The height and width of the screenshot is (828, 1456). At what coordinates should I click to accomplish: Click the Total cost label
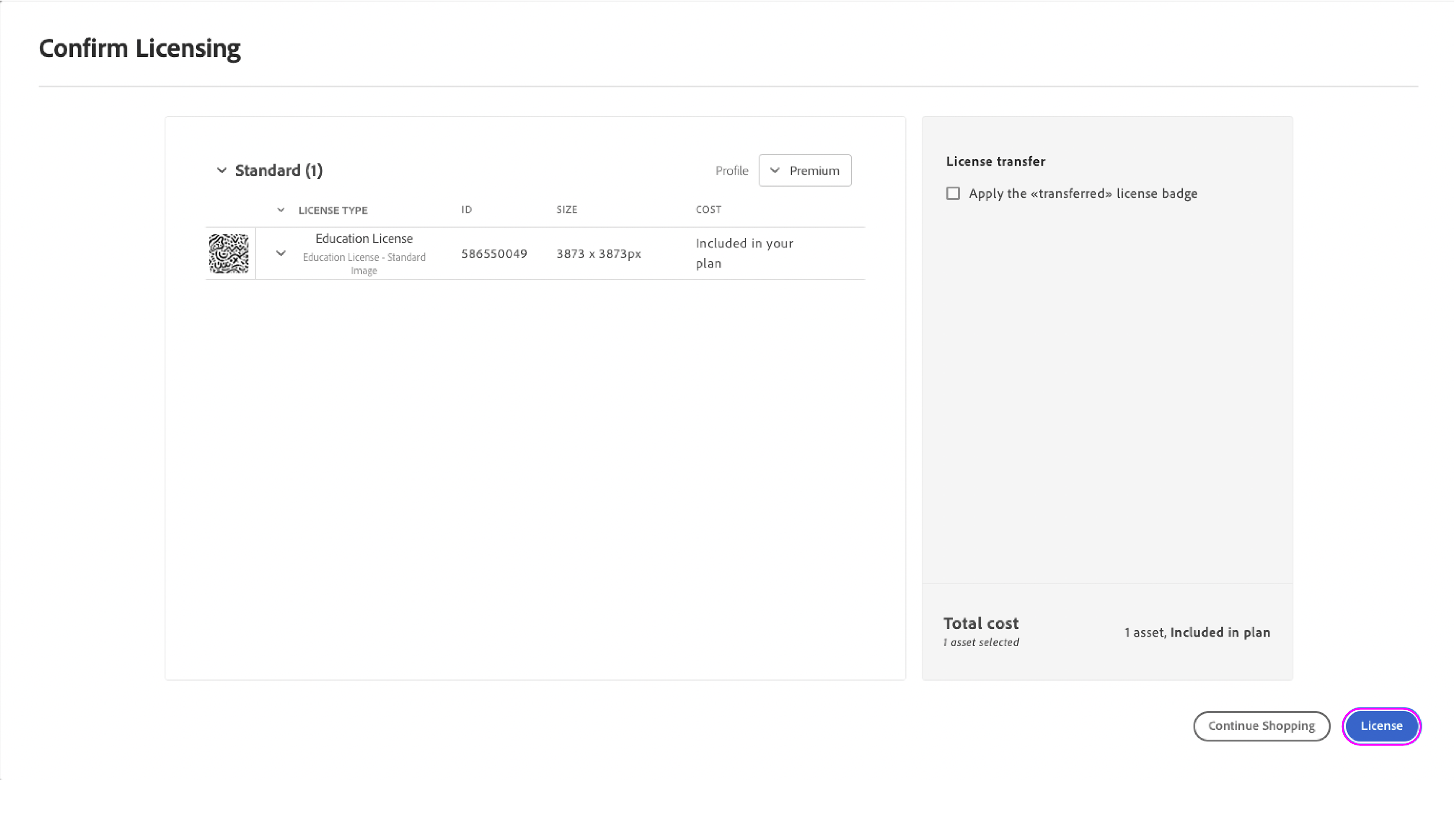pos(981,623)
